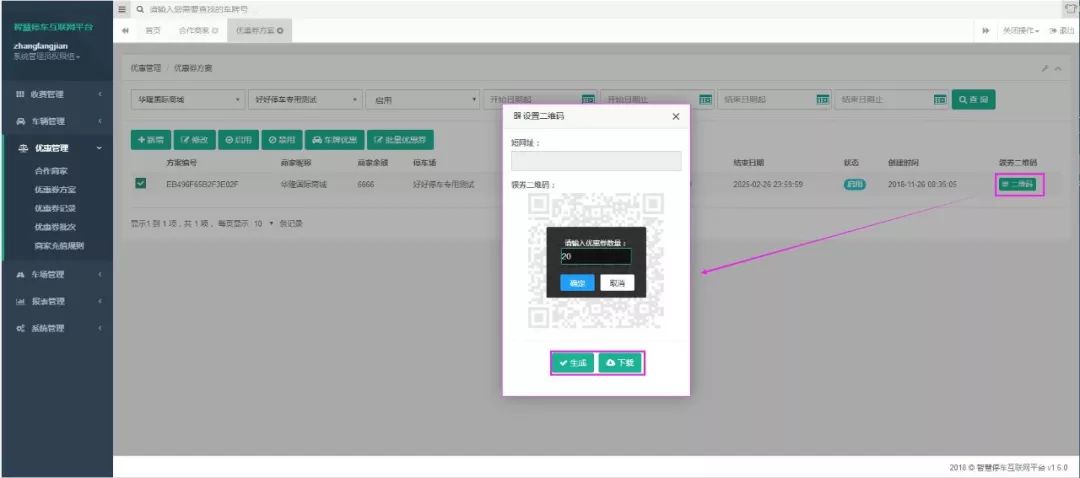
Task: Switch to the 首页 tab
Action: pos(152,31)
